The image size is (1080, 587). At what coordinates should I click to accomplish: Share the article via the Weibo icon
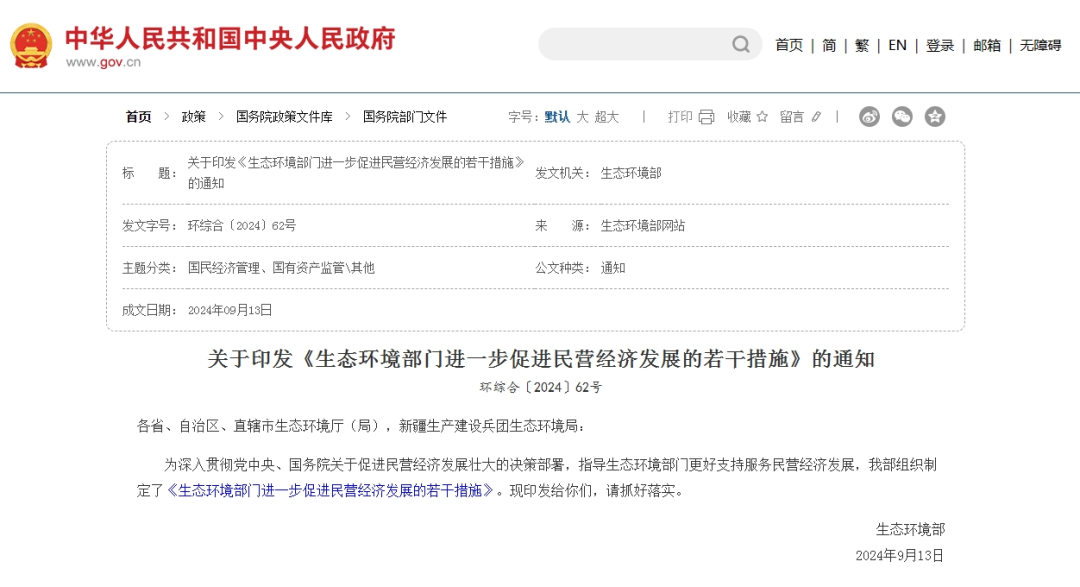point(868,116)
